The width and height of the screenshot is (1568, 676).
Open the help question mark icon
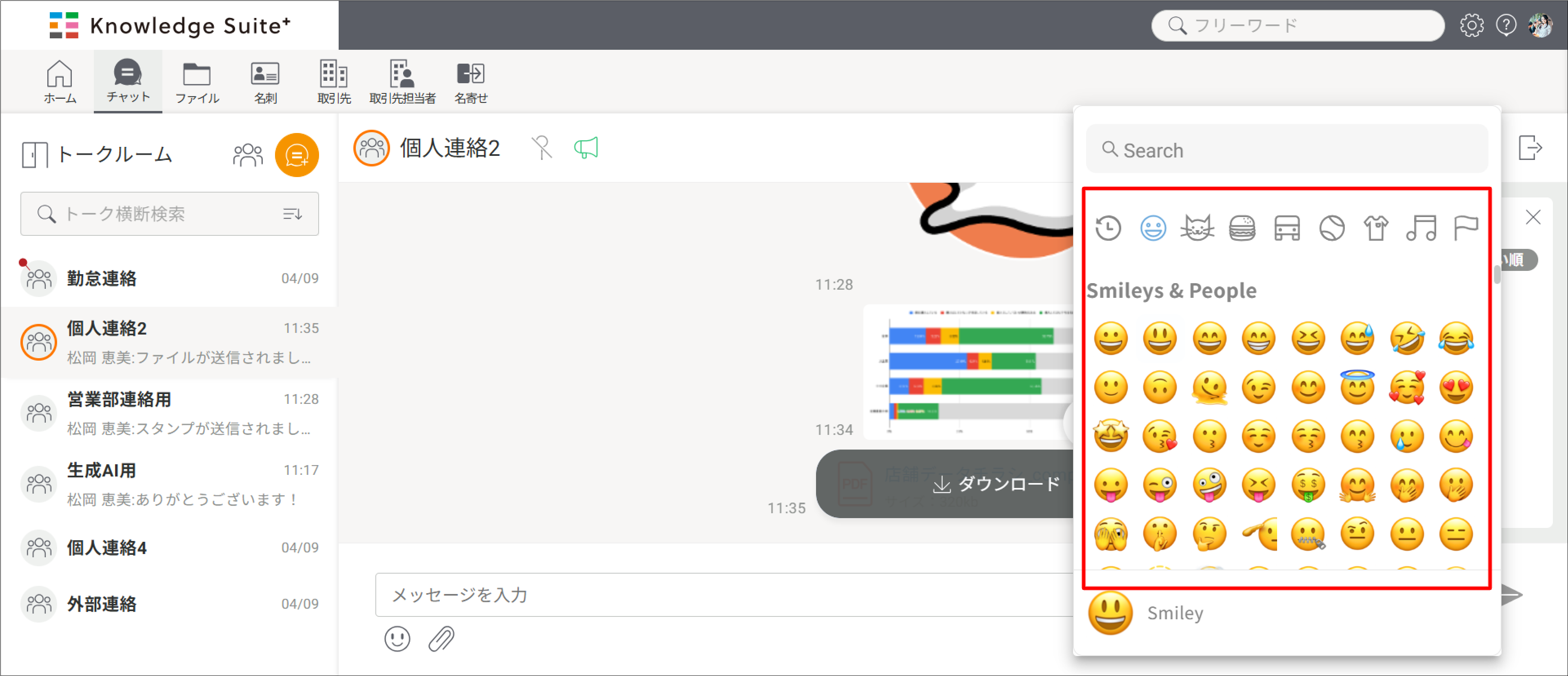click(1506, 26)
